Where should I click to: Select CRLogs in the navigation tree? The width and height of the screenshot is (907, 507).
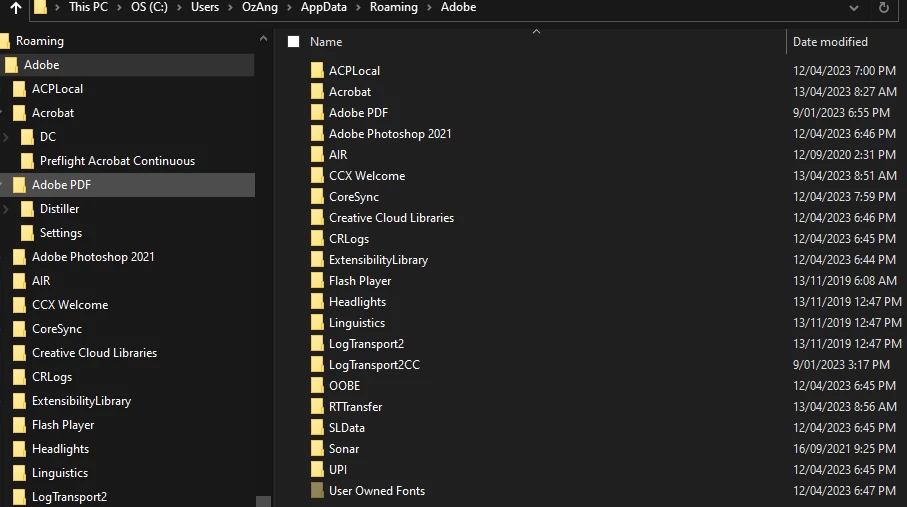52,377
